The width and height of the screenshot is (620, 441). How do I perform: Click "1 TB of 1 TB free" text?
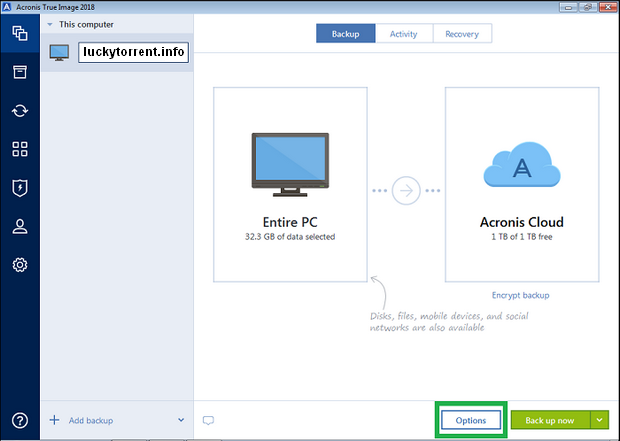522,237
